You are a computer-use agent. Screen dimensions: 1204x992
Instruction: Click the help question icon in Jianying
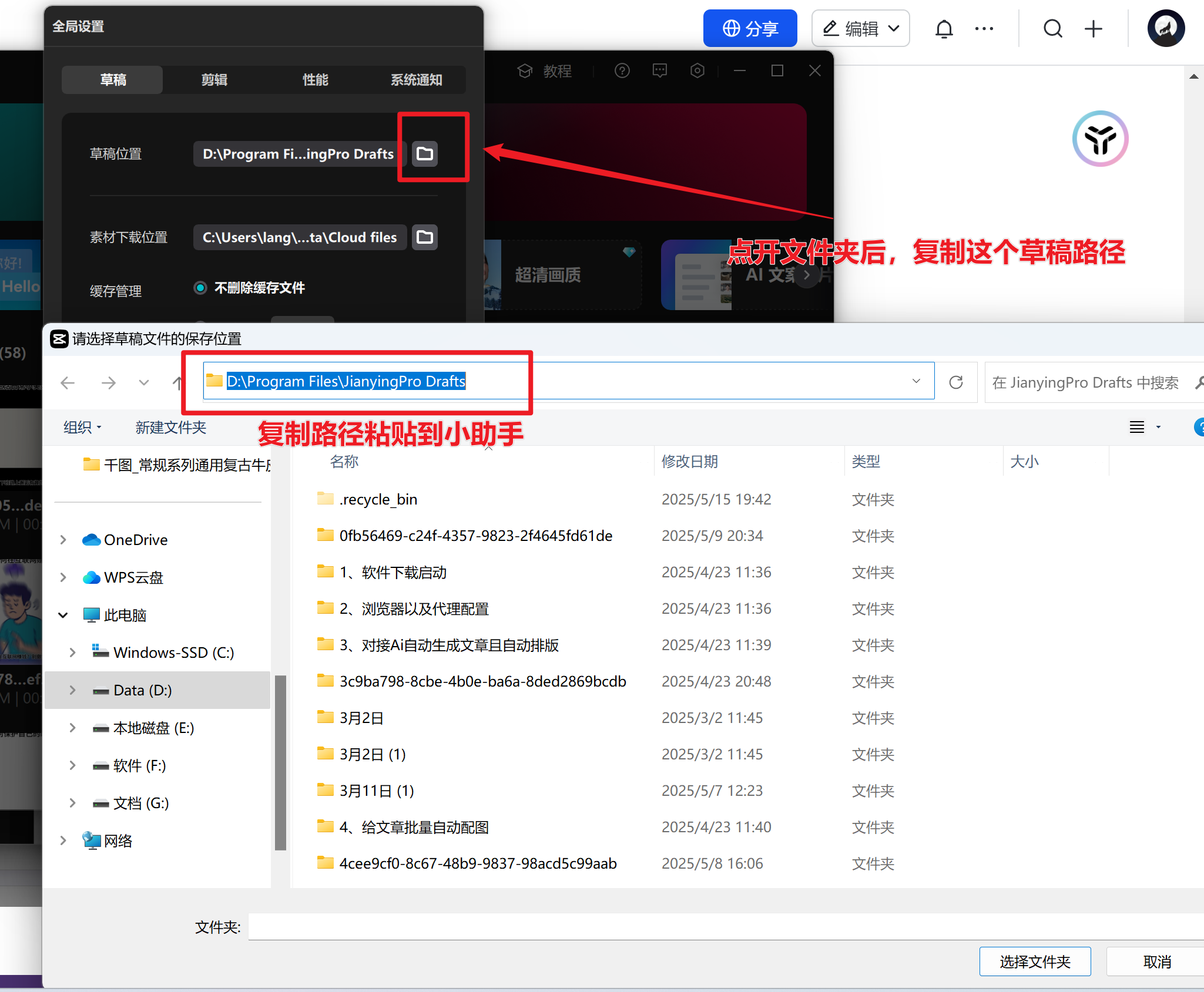tap(622, 71)
